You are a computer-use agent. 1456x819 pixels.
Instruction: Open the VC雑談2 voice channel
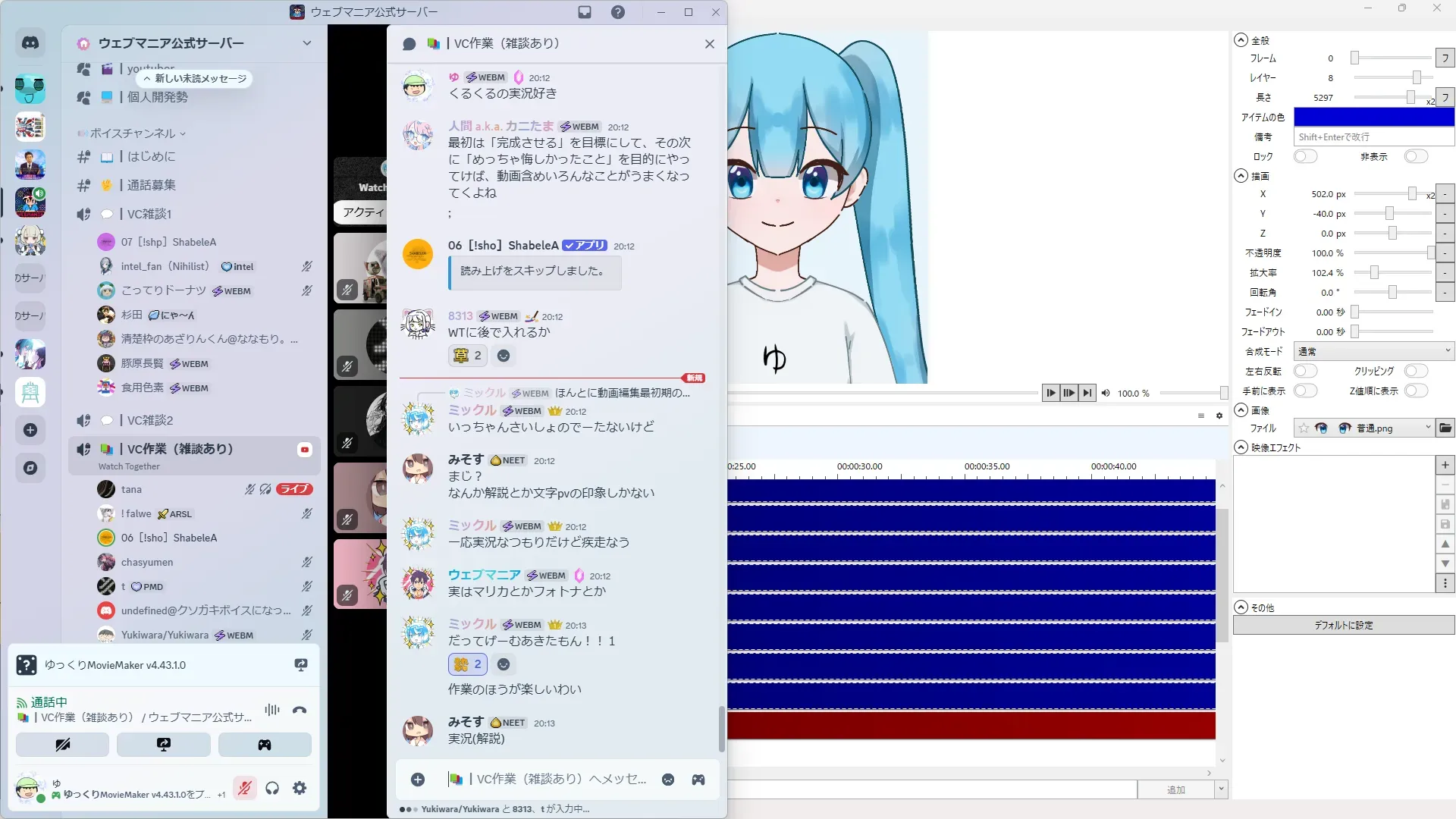[150, 420]
